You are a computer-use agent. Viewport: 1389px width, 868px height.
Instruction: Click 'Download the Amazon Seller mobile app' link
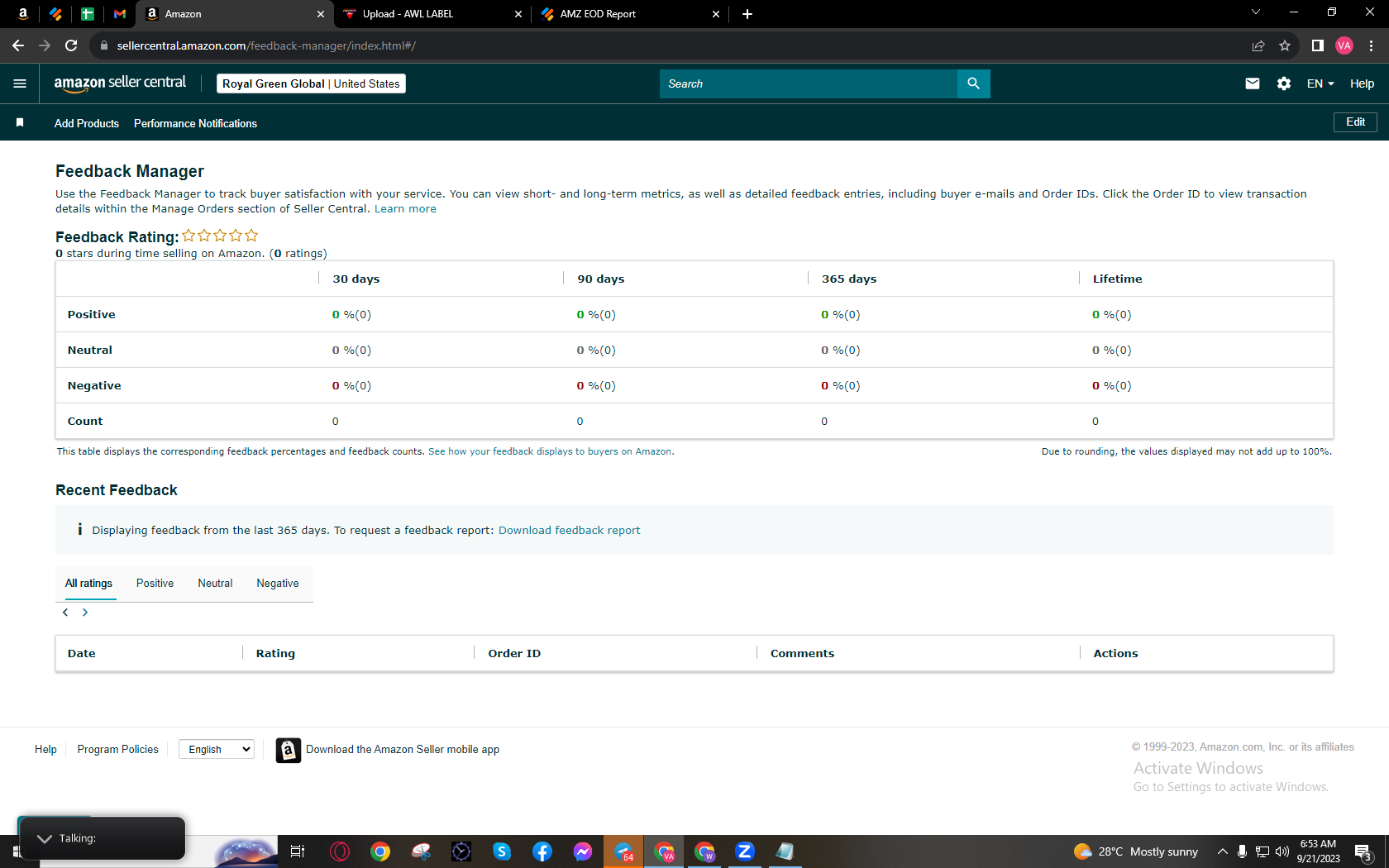(403, 750)
